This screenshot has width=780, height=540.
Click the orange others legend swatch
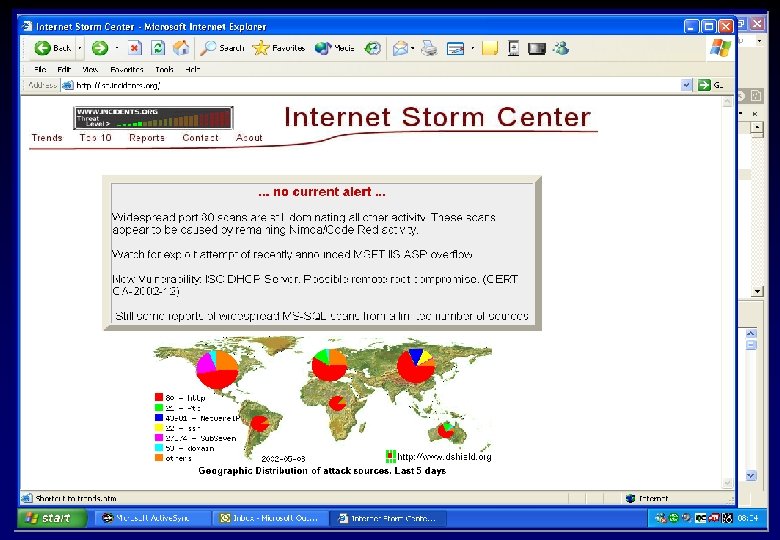(x=159, y=458)
